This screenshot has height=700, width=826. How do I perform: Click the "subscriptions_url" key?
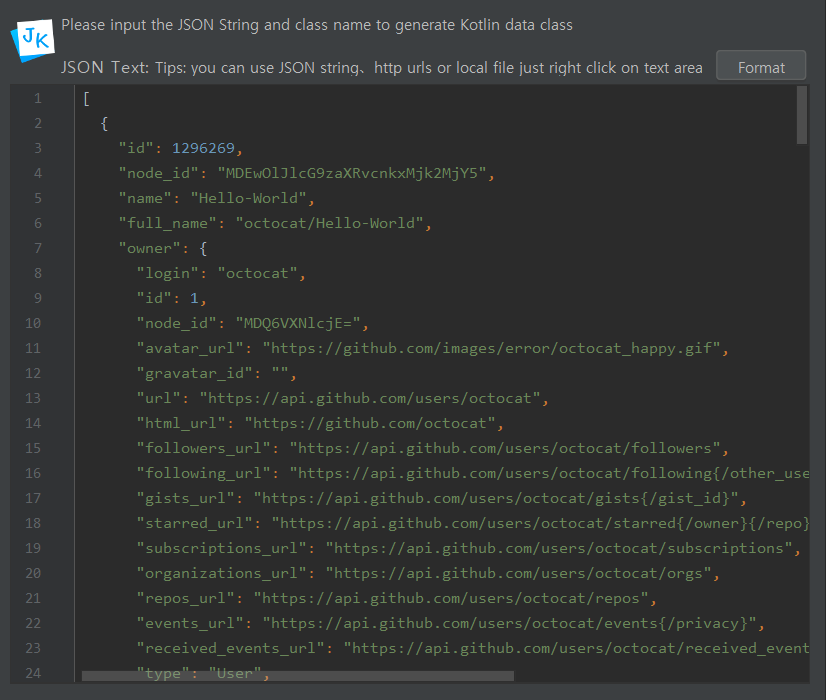coord(221,548)
